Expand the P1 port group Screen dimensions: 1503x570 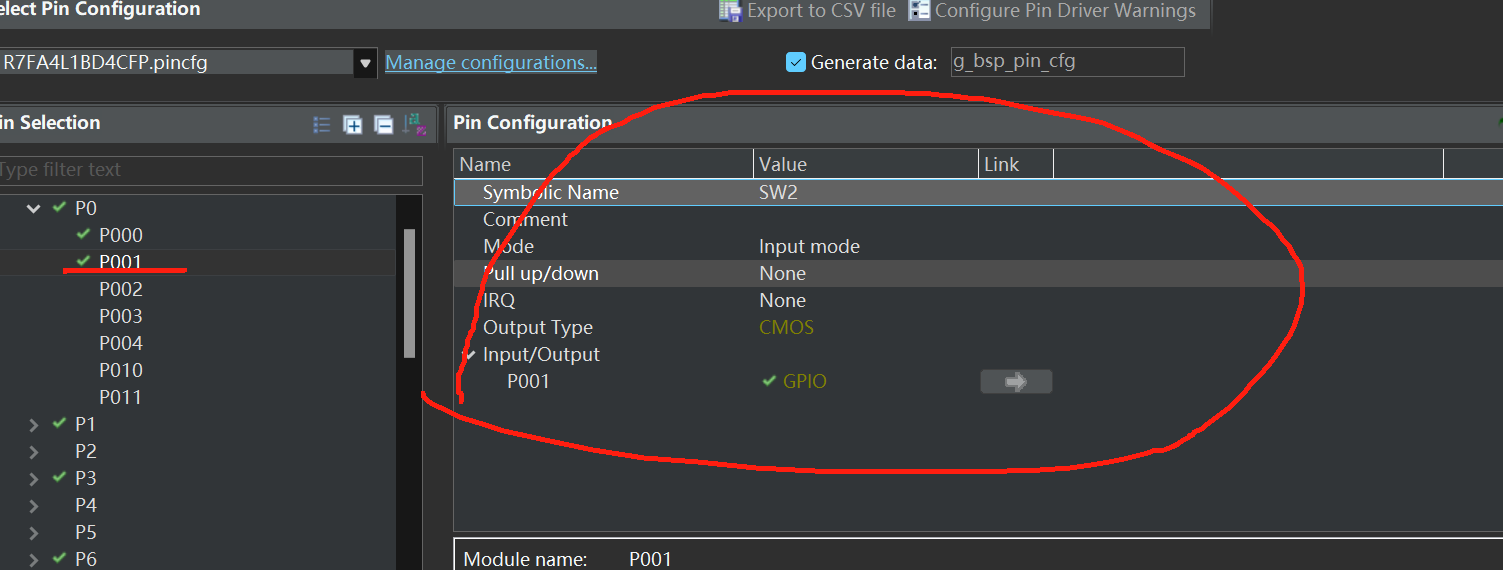tap(34, 424)
